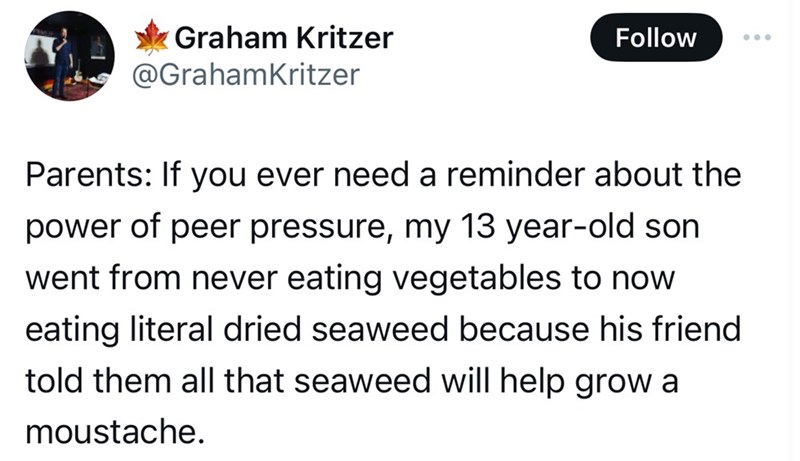The image size is (800, 461).
Task: Click the word "now" ending the third line
Action: point(651,279)
